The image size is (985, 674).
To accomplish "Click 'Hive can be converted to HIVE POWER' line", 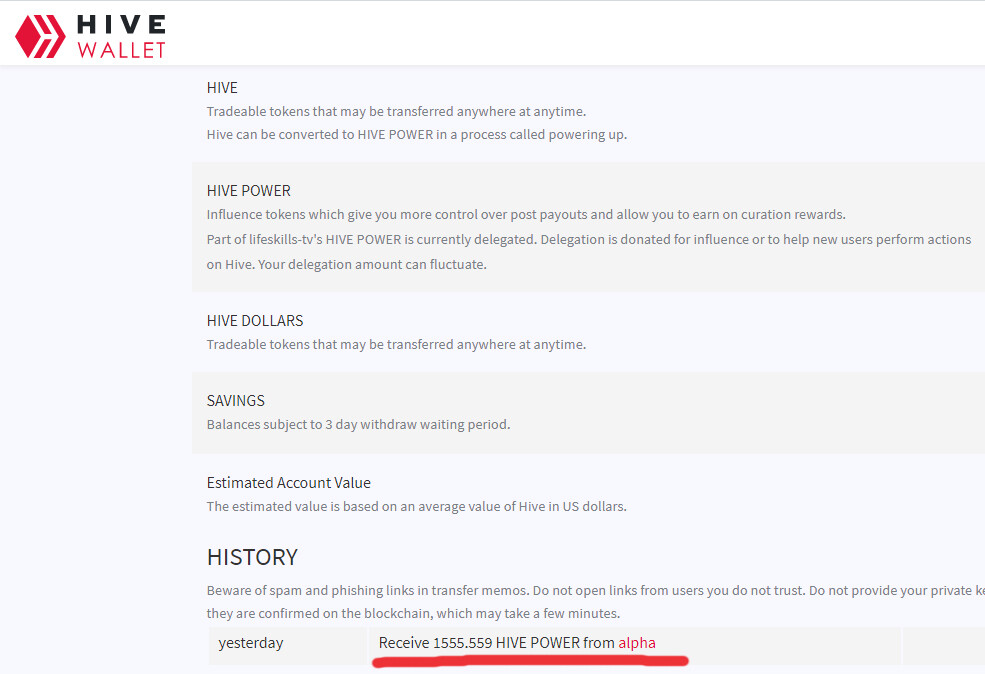I will [416, 134].
